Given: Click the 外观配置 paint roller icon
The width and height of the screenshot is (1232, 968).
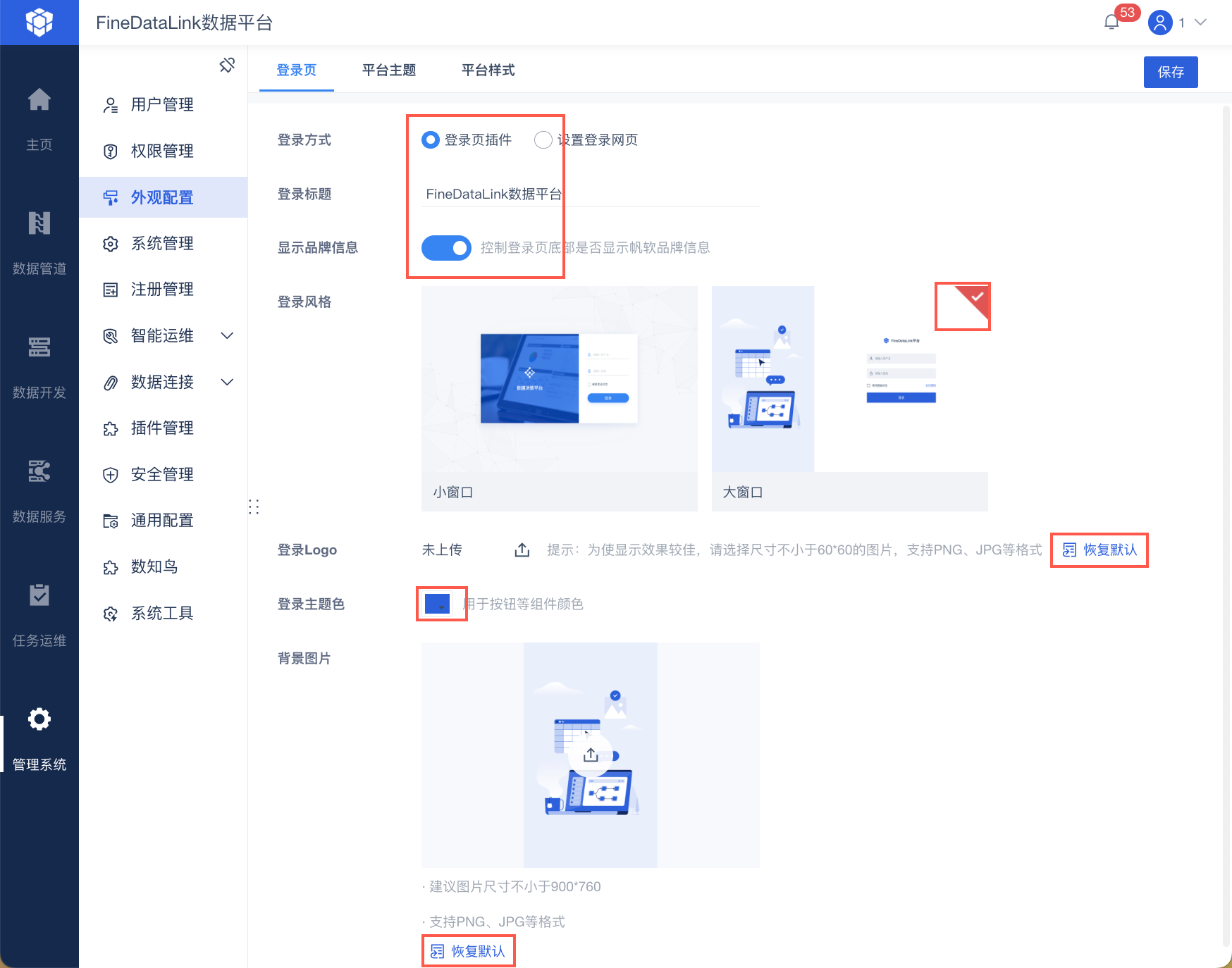Looking at the screenshot, I should (111, 198).
